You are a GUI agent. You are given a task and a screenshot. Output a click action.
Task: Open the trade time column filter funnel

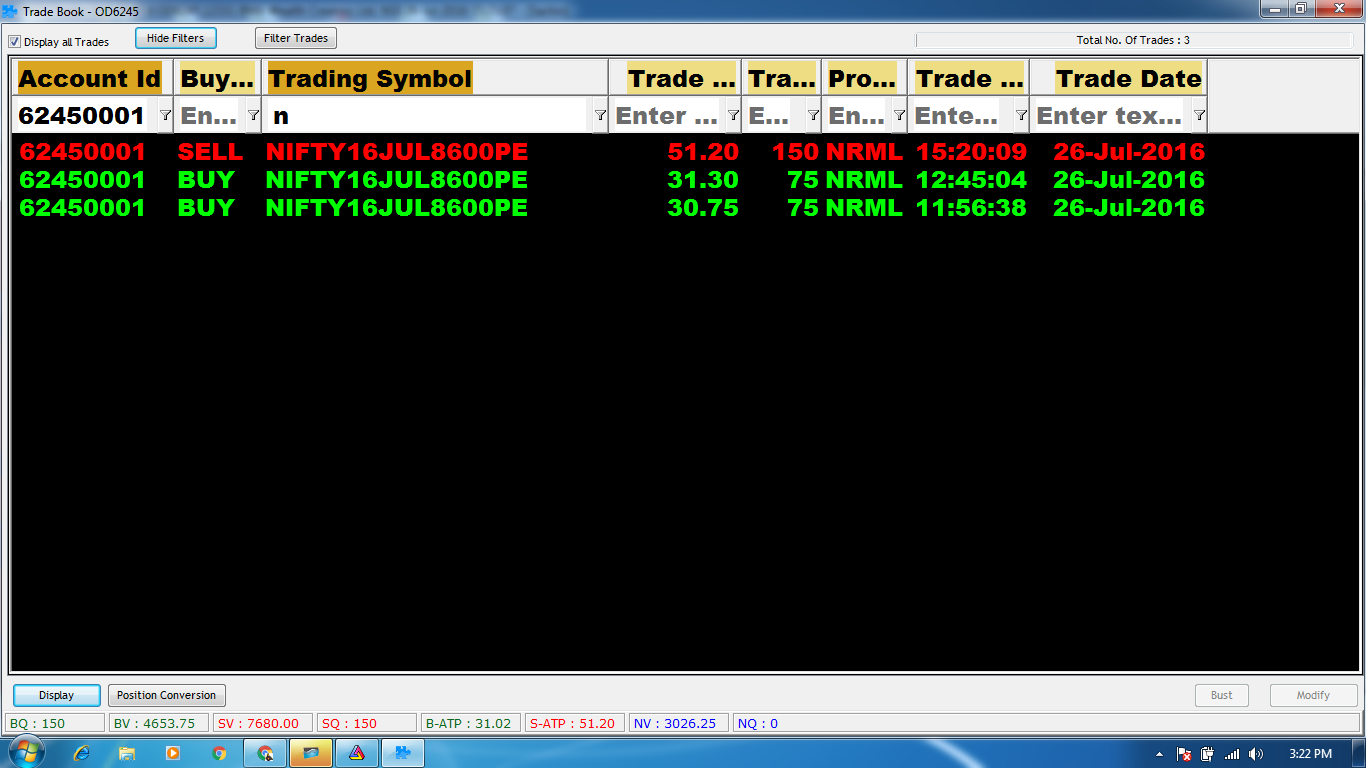[1021, 116]
